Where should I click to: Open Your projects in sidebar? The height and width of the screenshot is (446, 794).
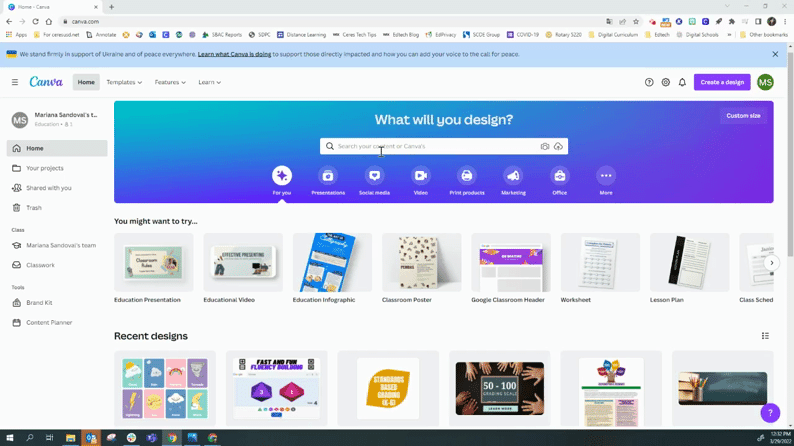click(x=57, y=168)
